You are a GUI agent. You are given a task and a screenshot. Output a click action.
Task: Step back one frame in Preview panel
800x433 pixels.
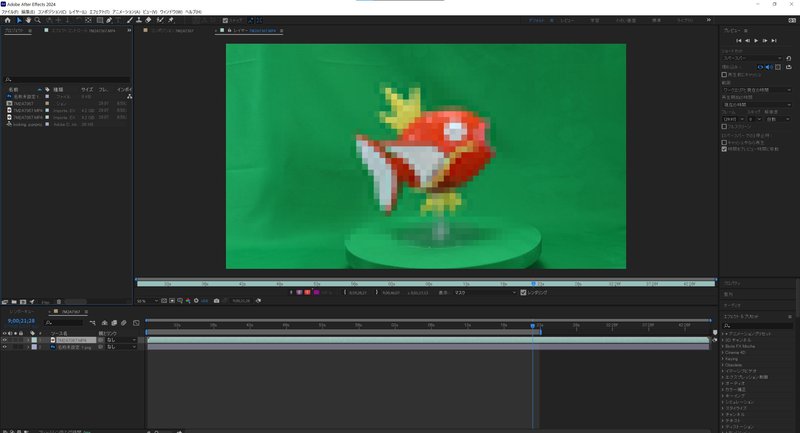[x=747, y=40]
